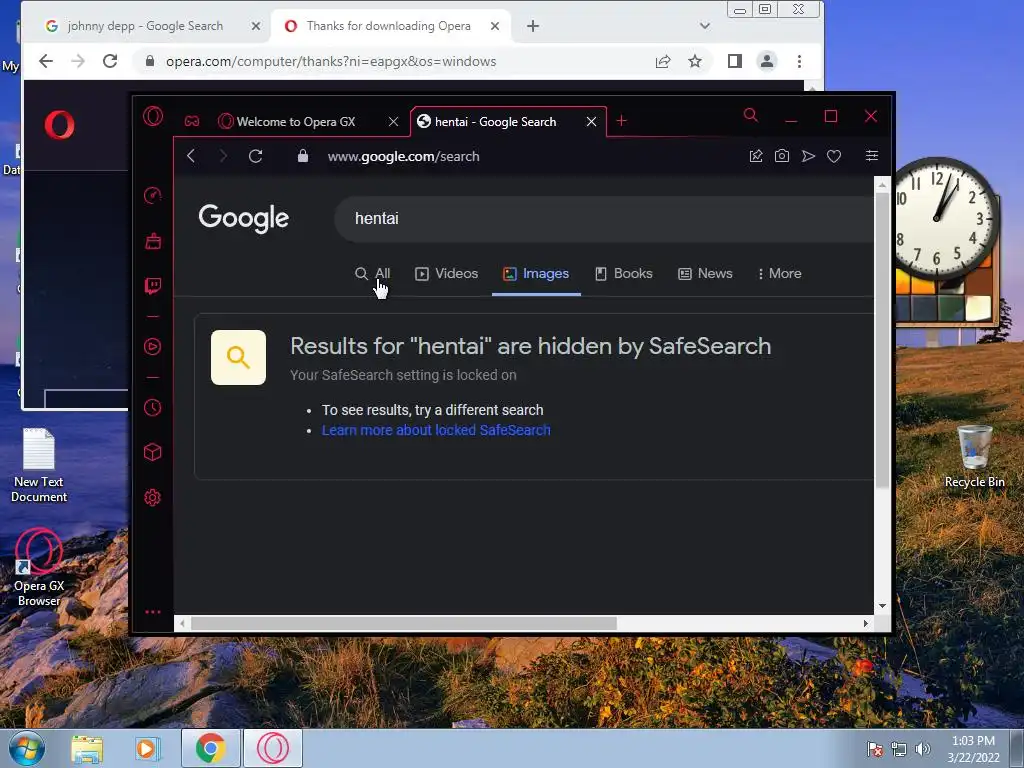Image resolution: width=1024 pixels, height=768 pixels.
Task: Switch to the Videos results tab
Action: [x=447, y=274]
